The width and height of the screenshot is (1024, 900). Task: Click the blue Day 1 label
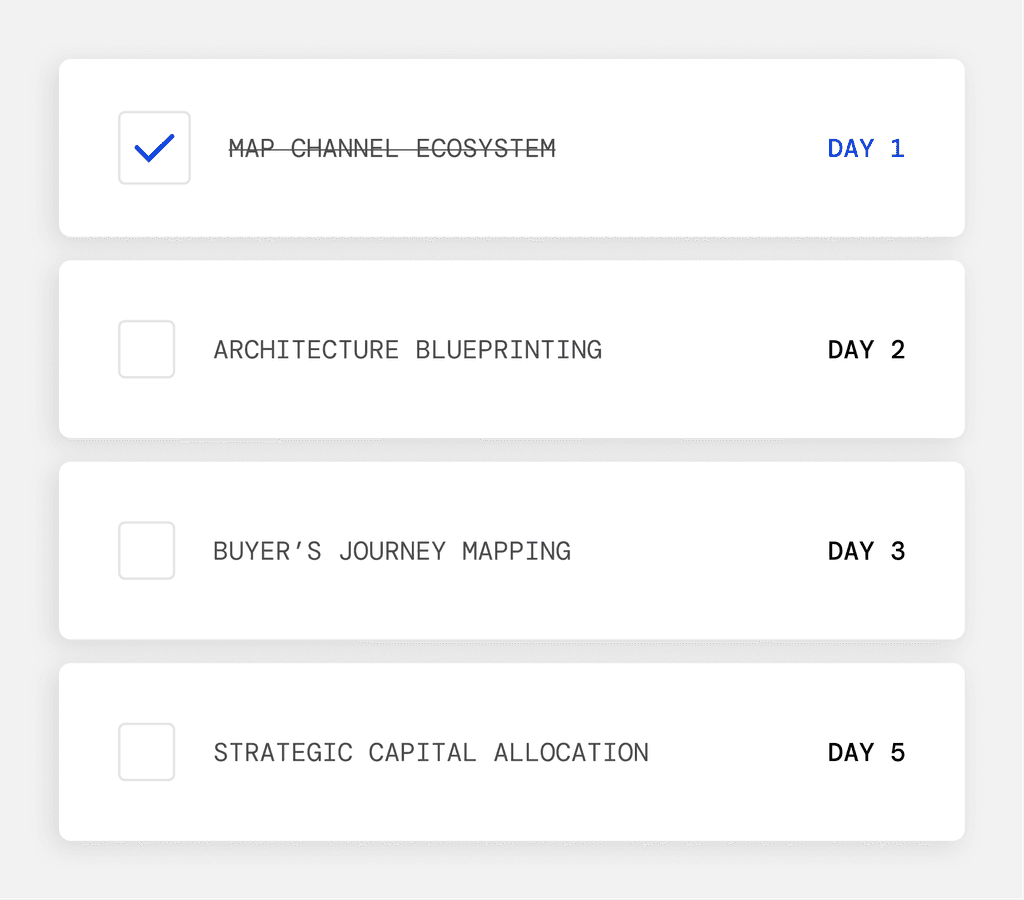tap(866, 149)
